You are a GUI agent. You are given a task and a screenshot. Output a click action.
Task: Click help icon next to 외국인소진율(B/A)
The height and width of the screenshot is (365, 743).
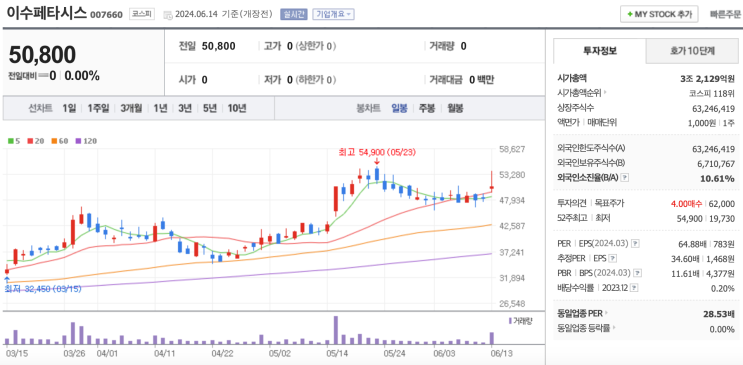(x=625, y=178)
